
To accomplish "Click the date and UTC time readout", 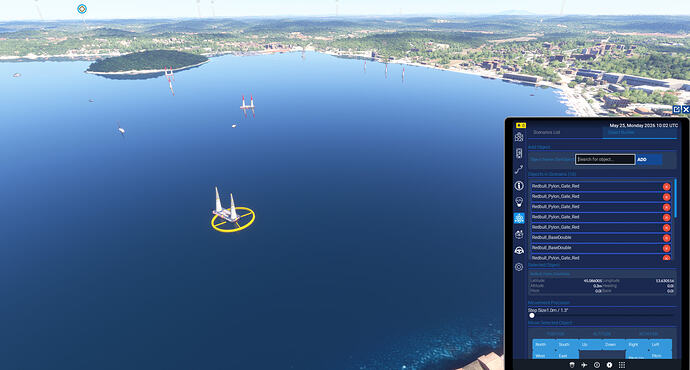I will [644, 125].
